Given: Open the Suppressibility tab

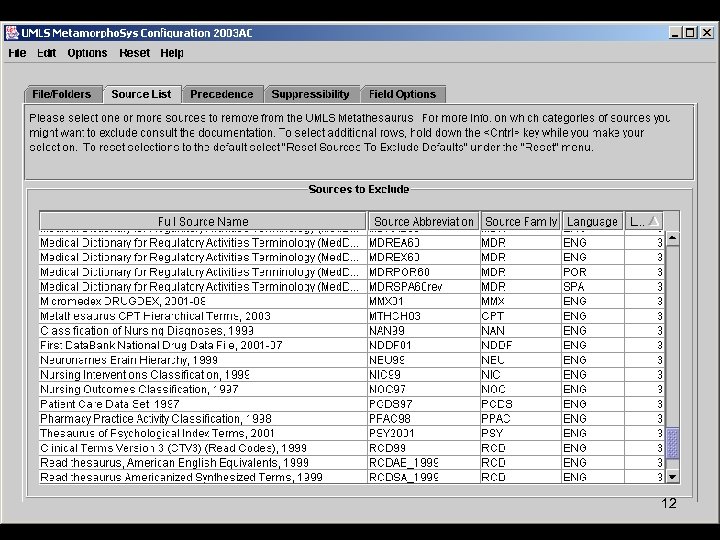Looking at the screenshot, I should point(310,94).
